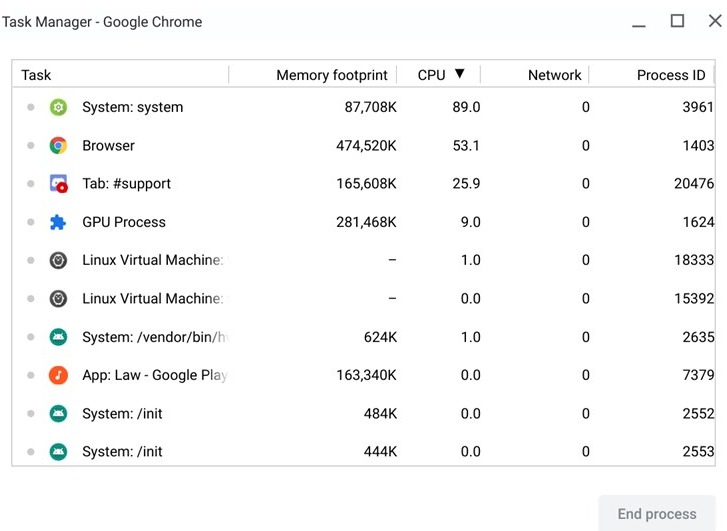The image size is (727, 531).
Task: Click process ID 15392
Action: tap(694, 299)
